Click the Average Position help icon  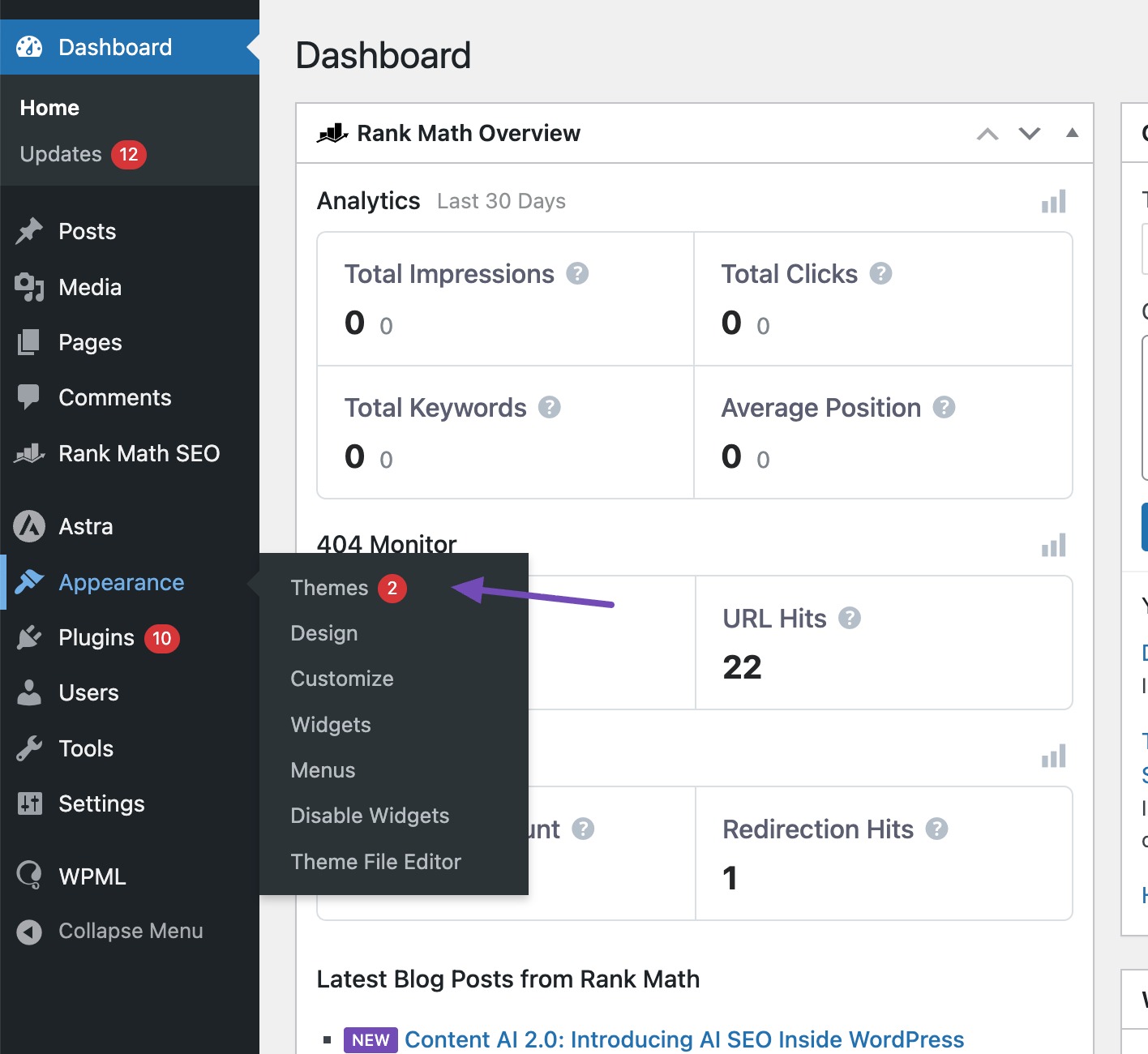pos(944,407)
